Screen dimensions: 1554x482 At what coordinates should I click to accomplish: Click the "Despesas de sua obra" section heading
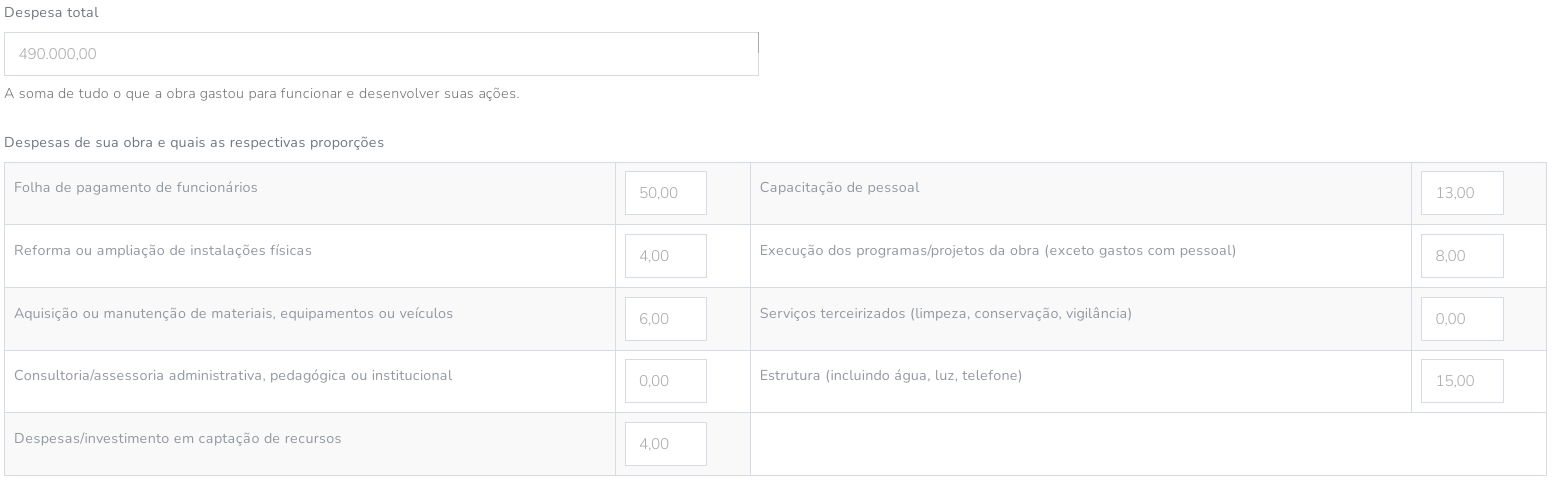click(x=194, y=142)
